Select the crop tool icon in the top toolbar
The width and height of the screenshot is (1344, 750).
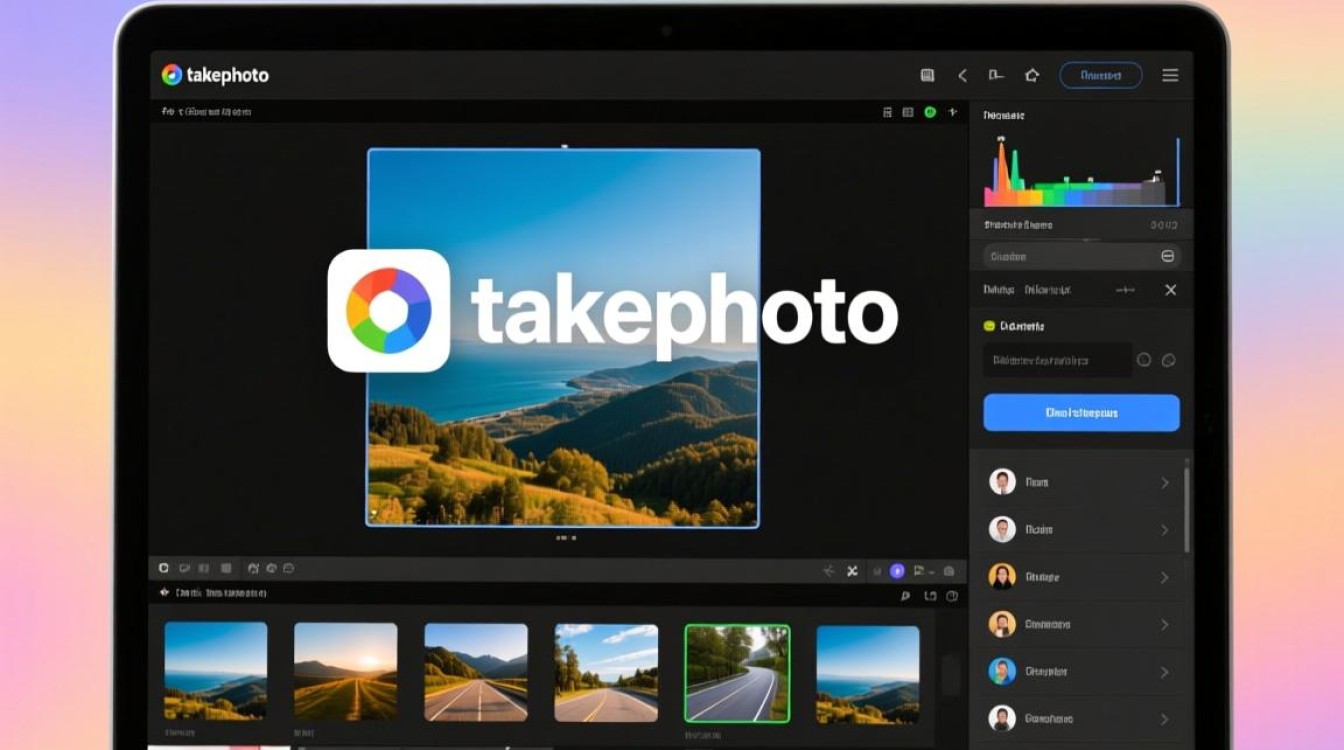click(996, 75)
